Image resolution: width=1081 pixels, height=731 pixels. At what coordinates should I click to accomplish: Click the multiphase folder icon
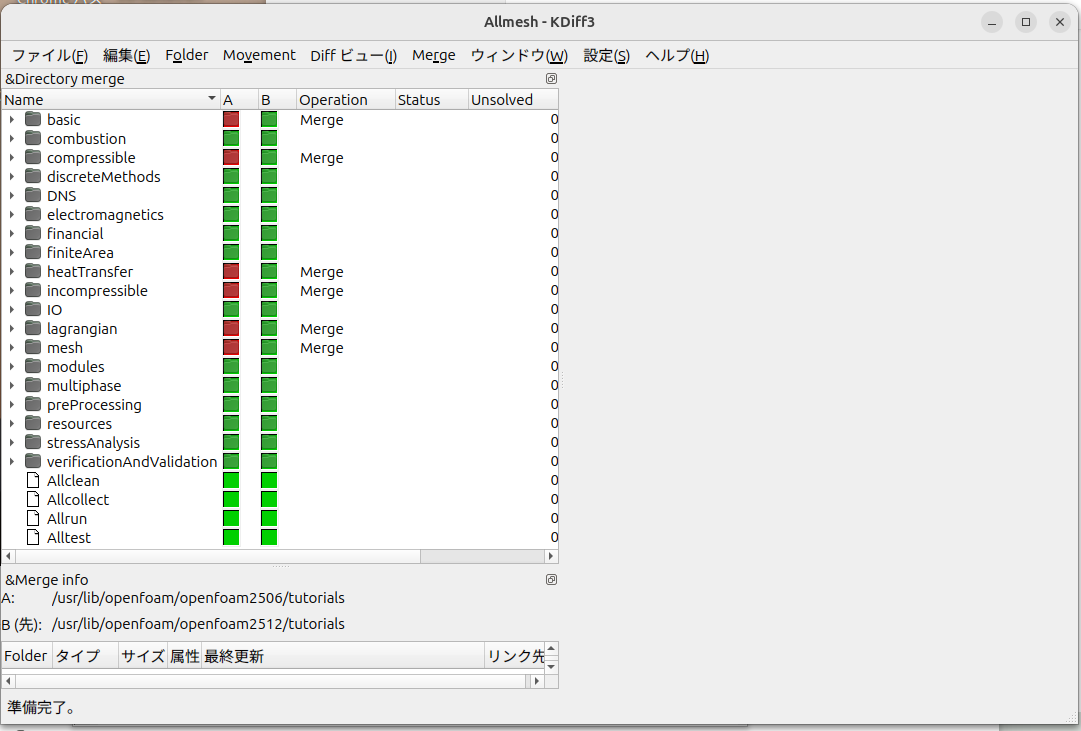(33, 386)
